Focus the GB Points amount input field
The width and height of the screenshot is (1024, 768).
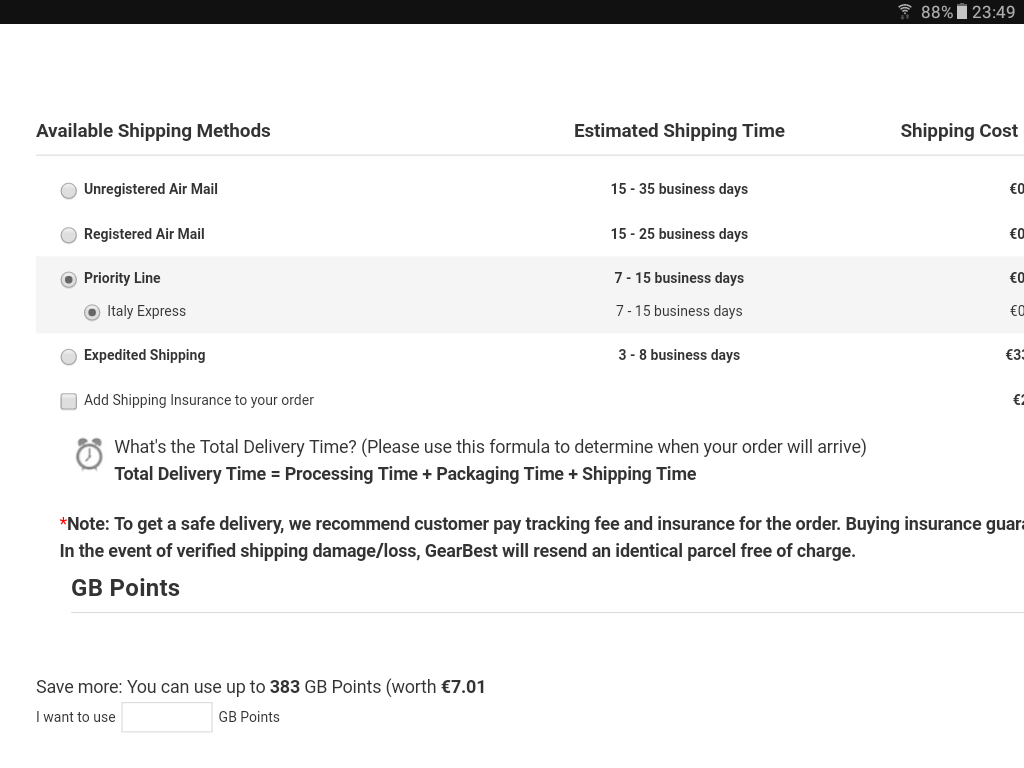coord(167,717)
